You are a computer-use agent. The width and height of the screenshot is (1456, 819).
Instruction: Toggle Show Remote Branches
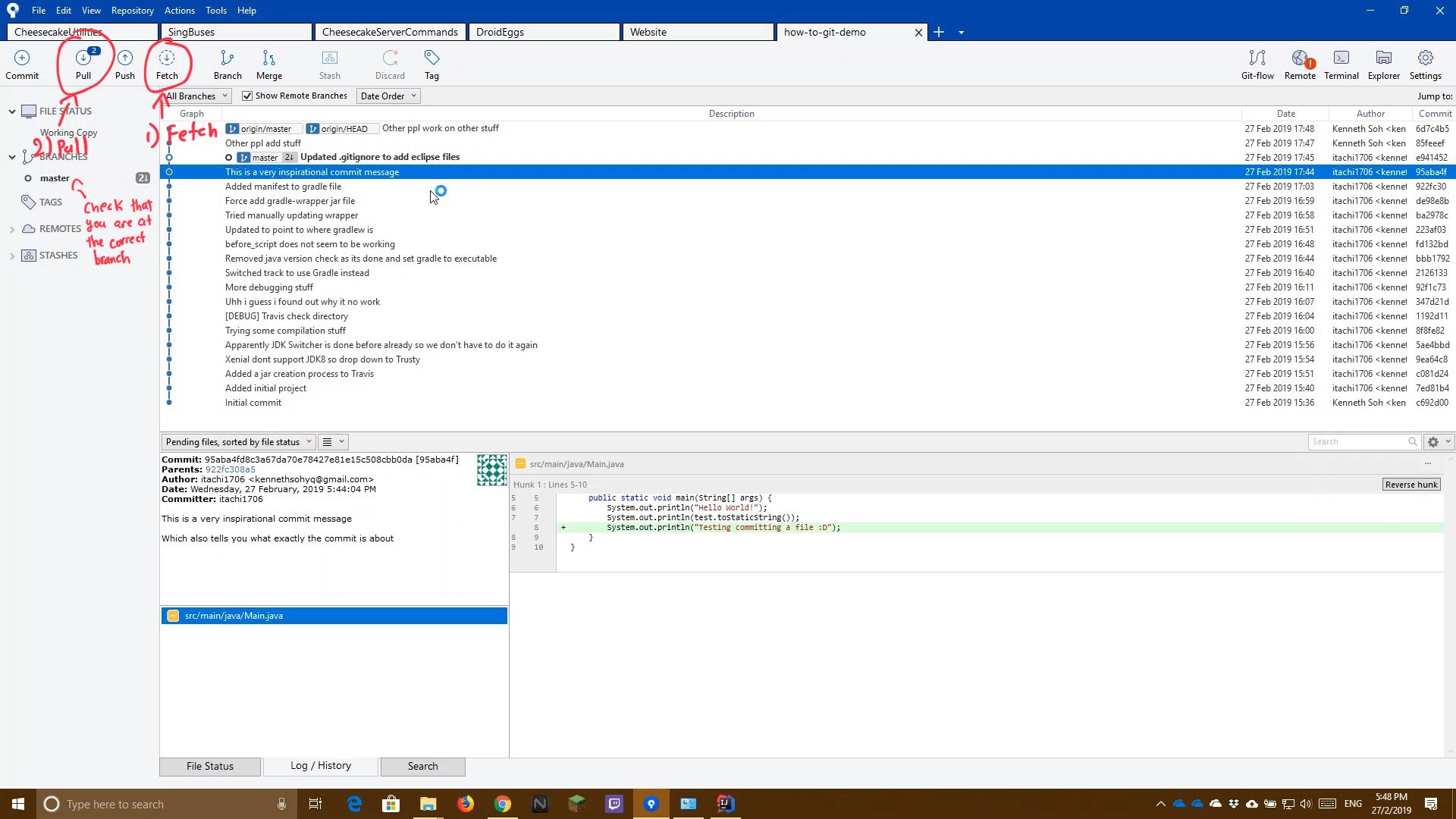[247, 96]
